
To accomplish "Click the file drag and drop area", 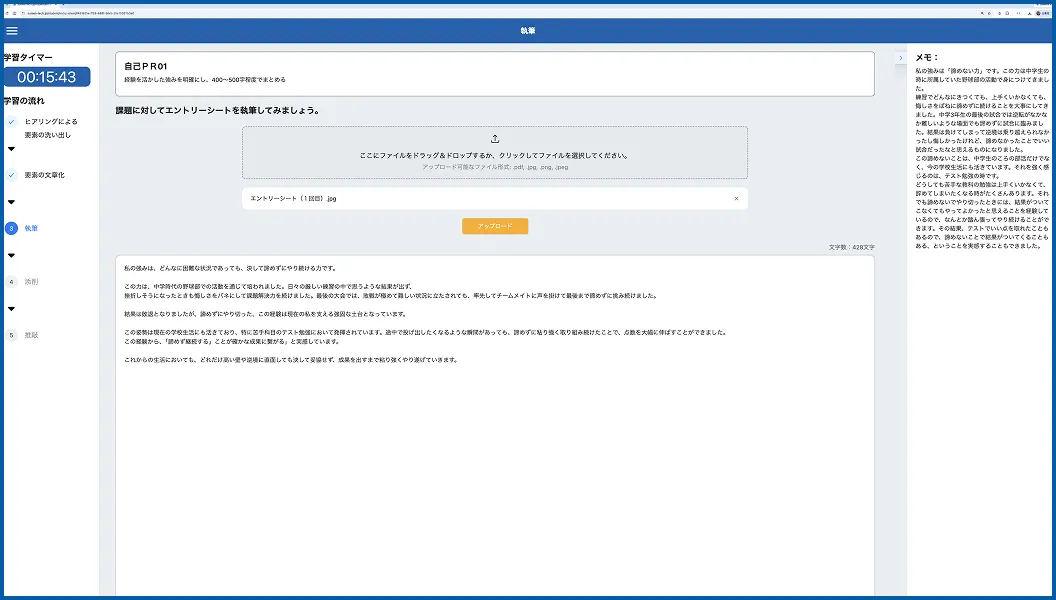I will [495, 152].
